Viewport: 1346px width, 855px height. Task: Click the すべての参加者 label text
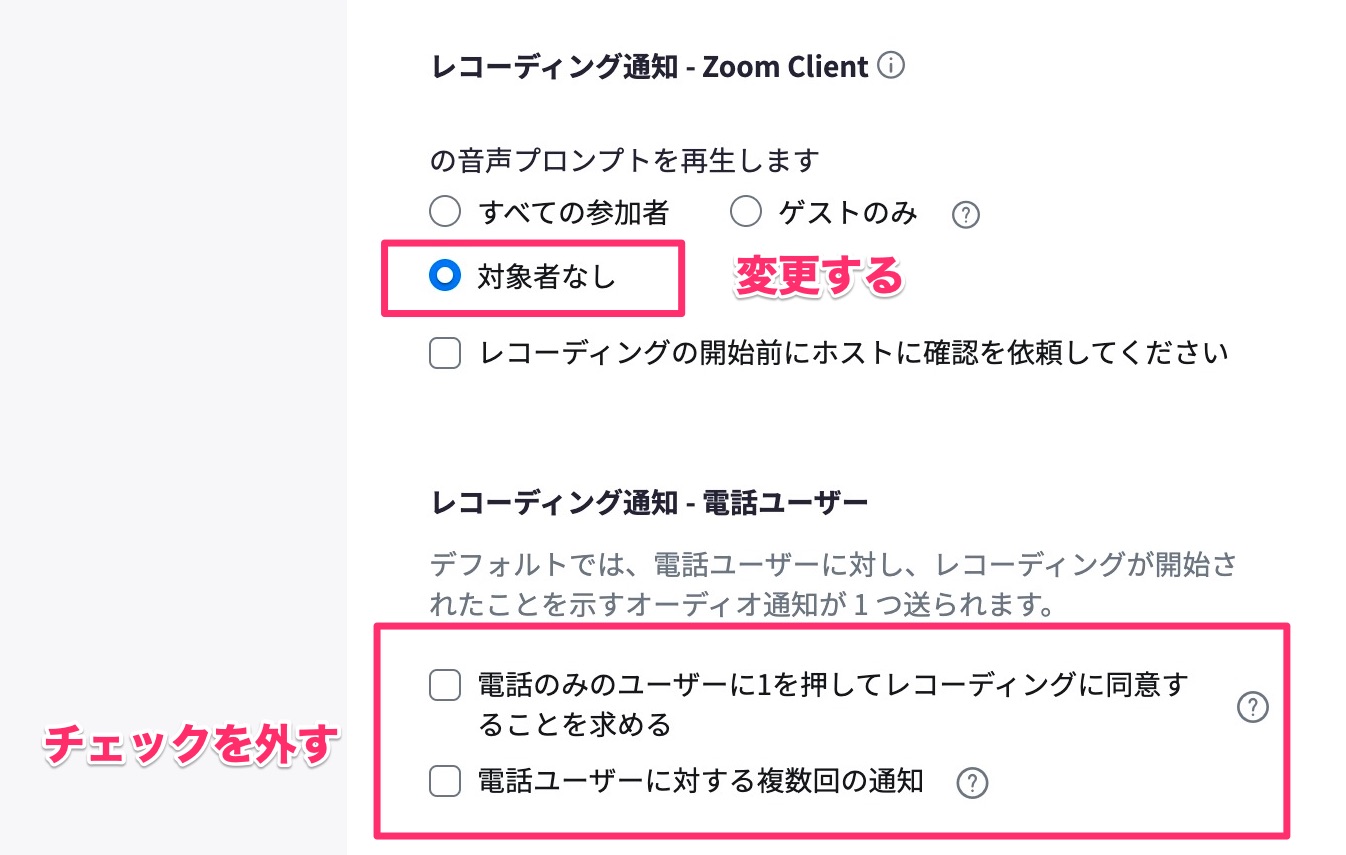point(573,212)
